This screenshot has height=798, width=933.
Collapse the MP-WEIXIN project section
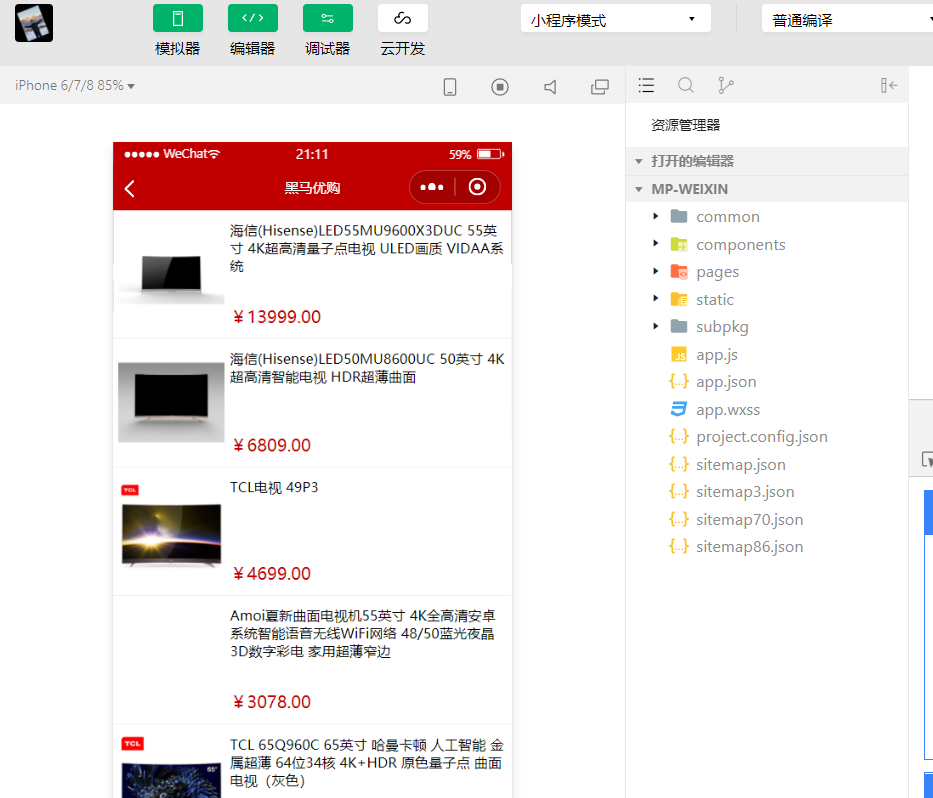coord(767,189)
